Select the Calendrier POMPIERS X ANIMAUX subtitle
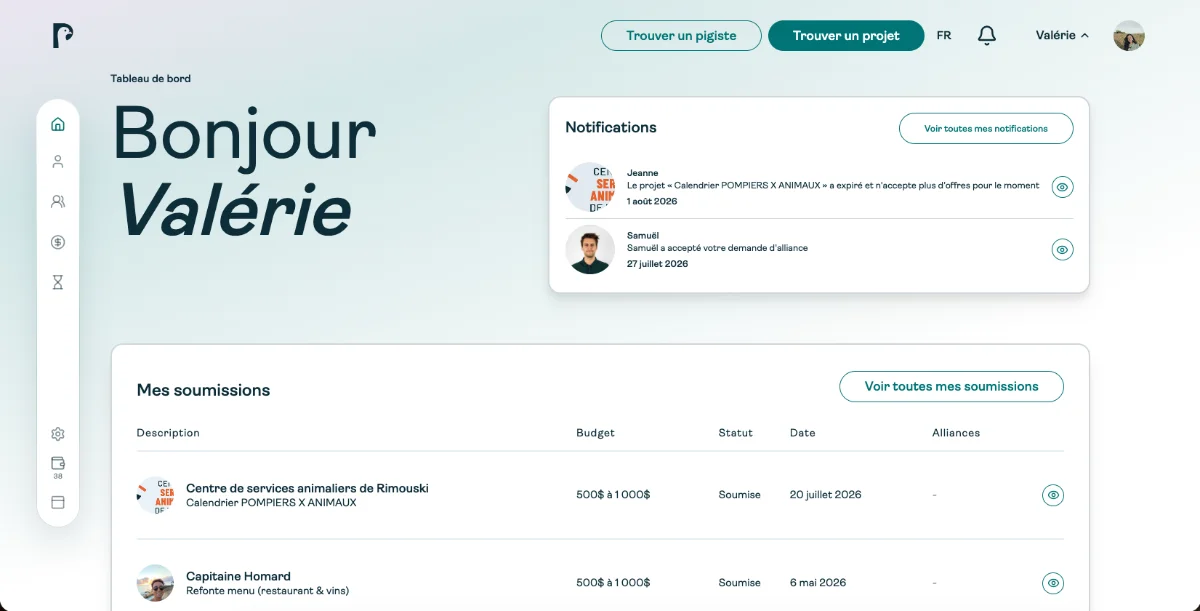 point(271,503)
